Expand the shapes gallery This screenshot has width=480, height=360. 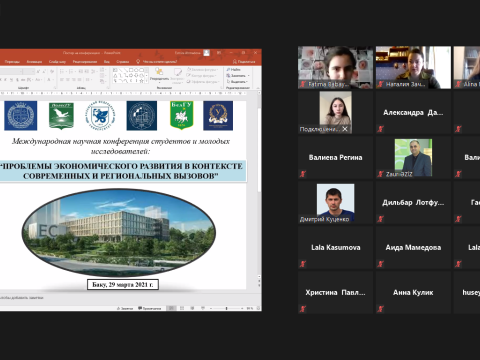coord(146,81)
